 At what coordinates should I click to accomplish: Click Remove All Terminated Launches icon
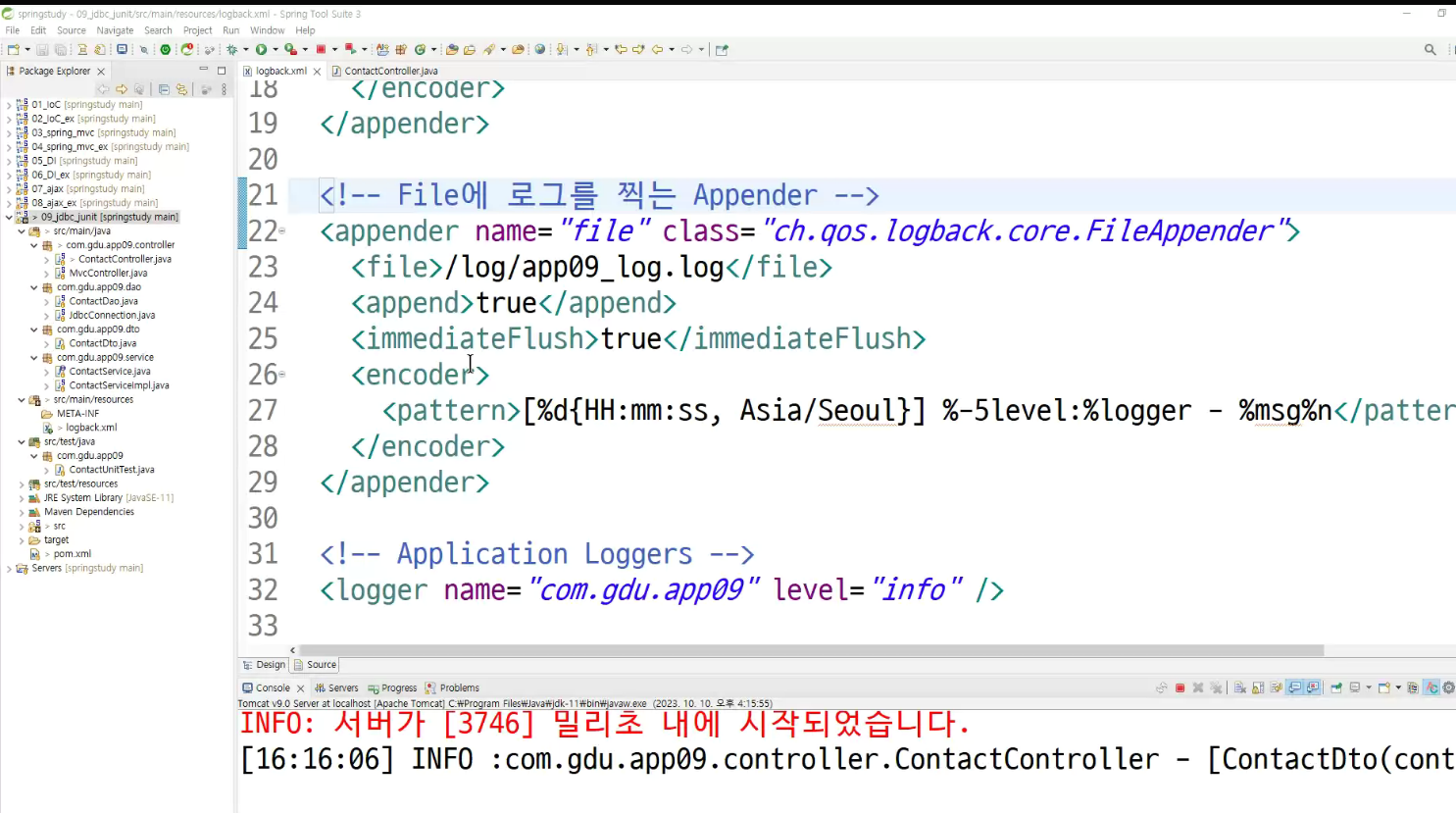pyautogui.click(x=1216, y=687)
